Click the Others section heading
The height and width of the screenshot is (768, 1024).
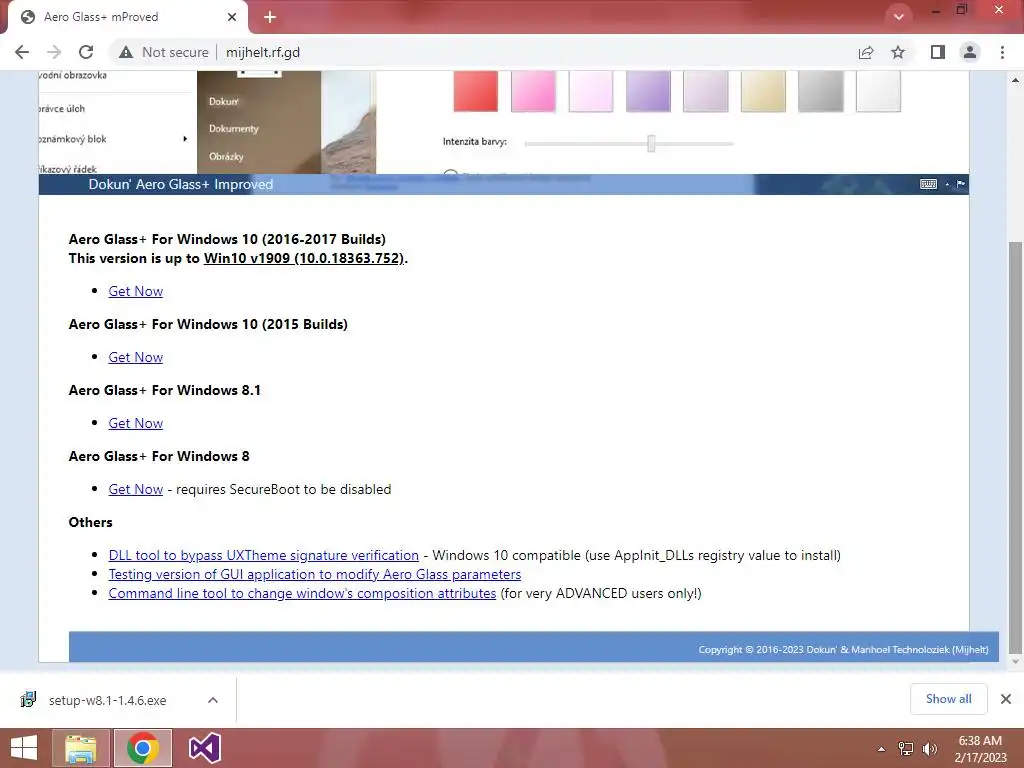(x=90, y=522)
